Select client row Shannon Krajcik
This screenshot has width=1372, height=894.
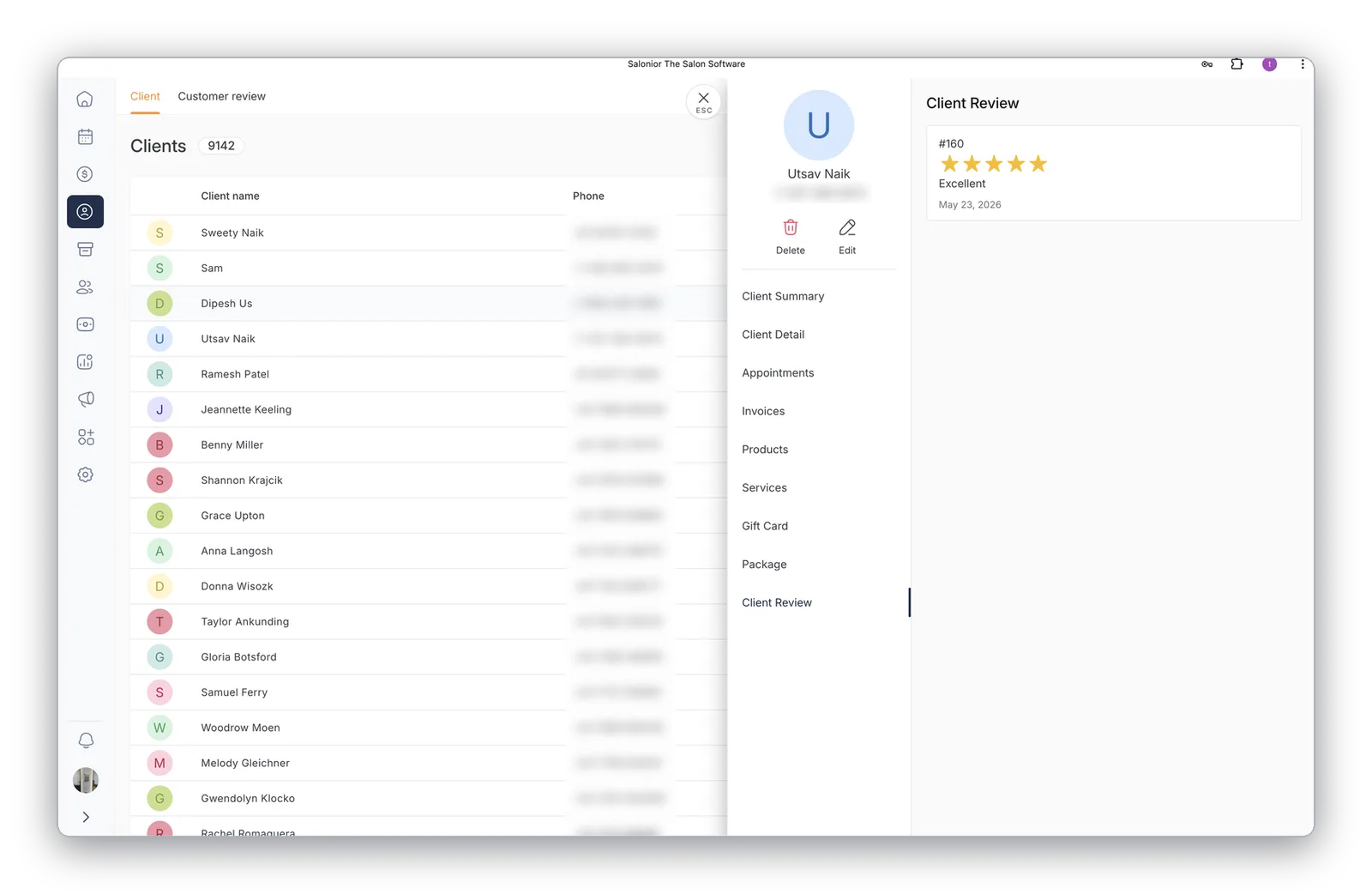tap(429, 480)
